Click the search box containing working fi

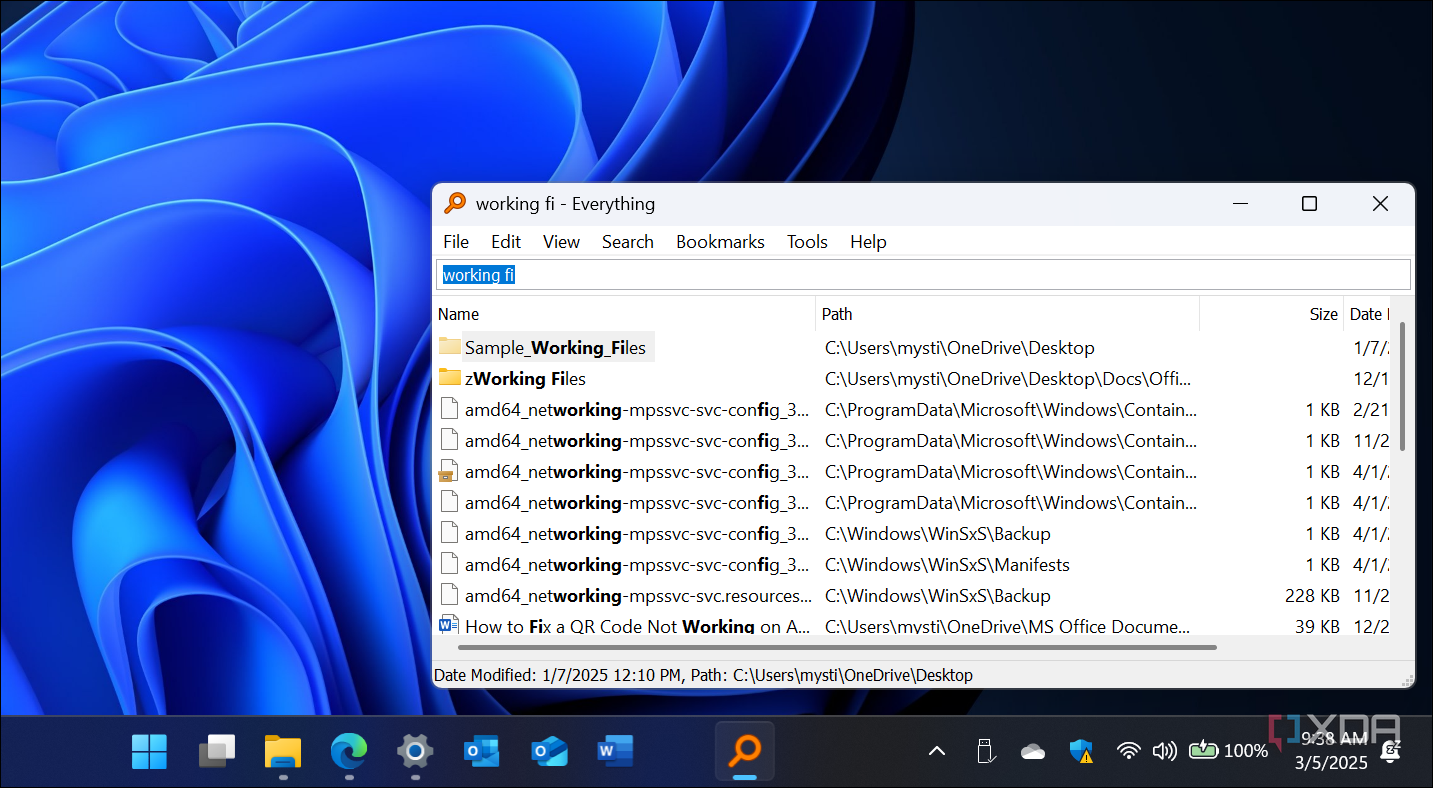click(922, 275)
